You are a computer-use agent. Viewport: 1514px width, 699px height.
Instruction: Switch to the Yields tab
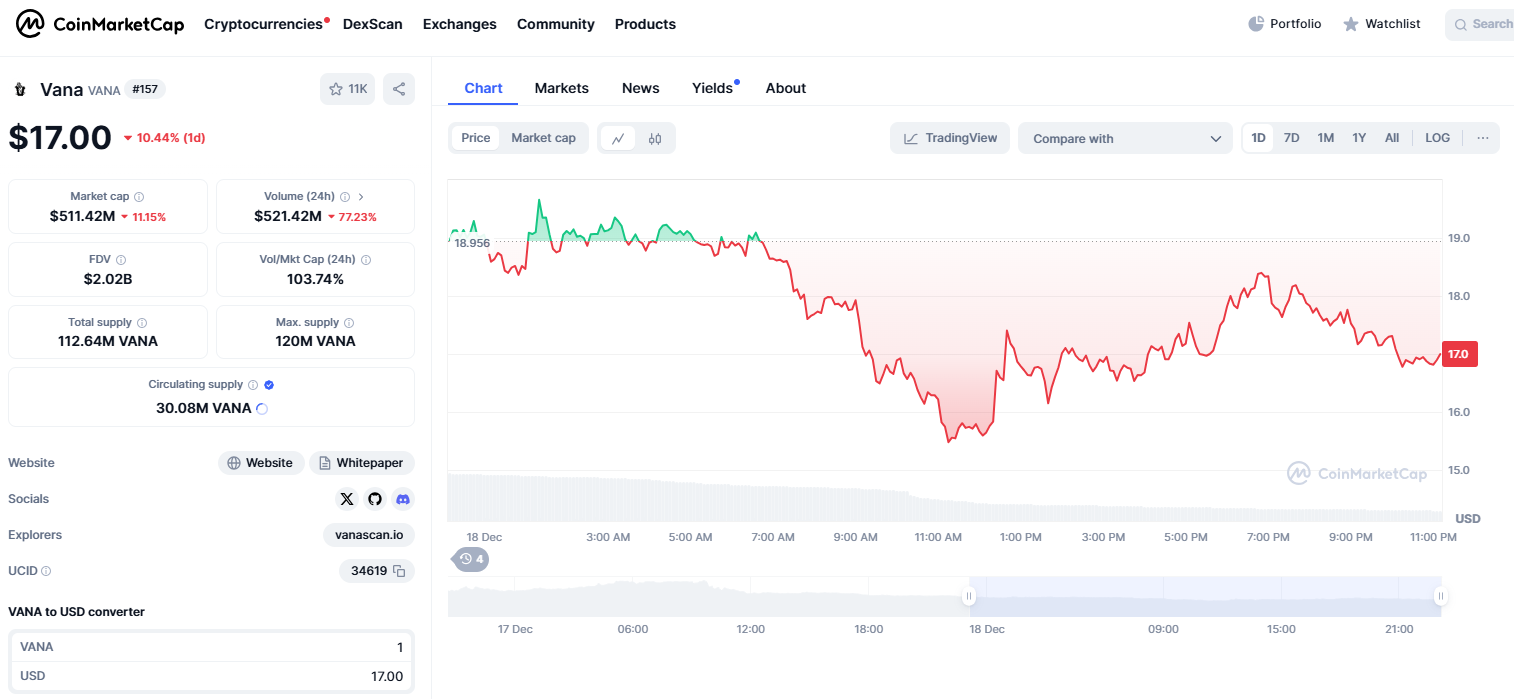point(713,88)
